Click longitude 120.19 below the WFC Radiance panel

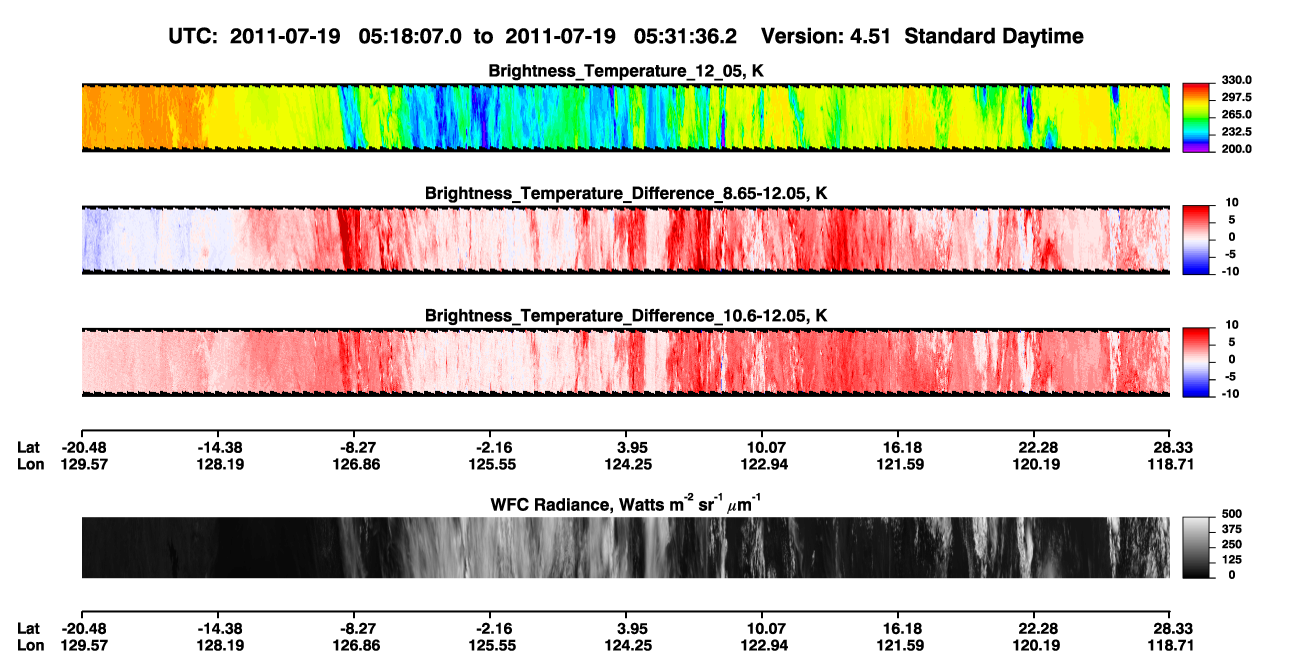(x=1035, y=646)
